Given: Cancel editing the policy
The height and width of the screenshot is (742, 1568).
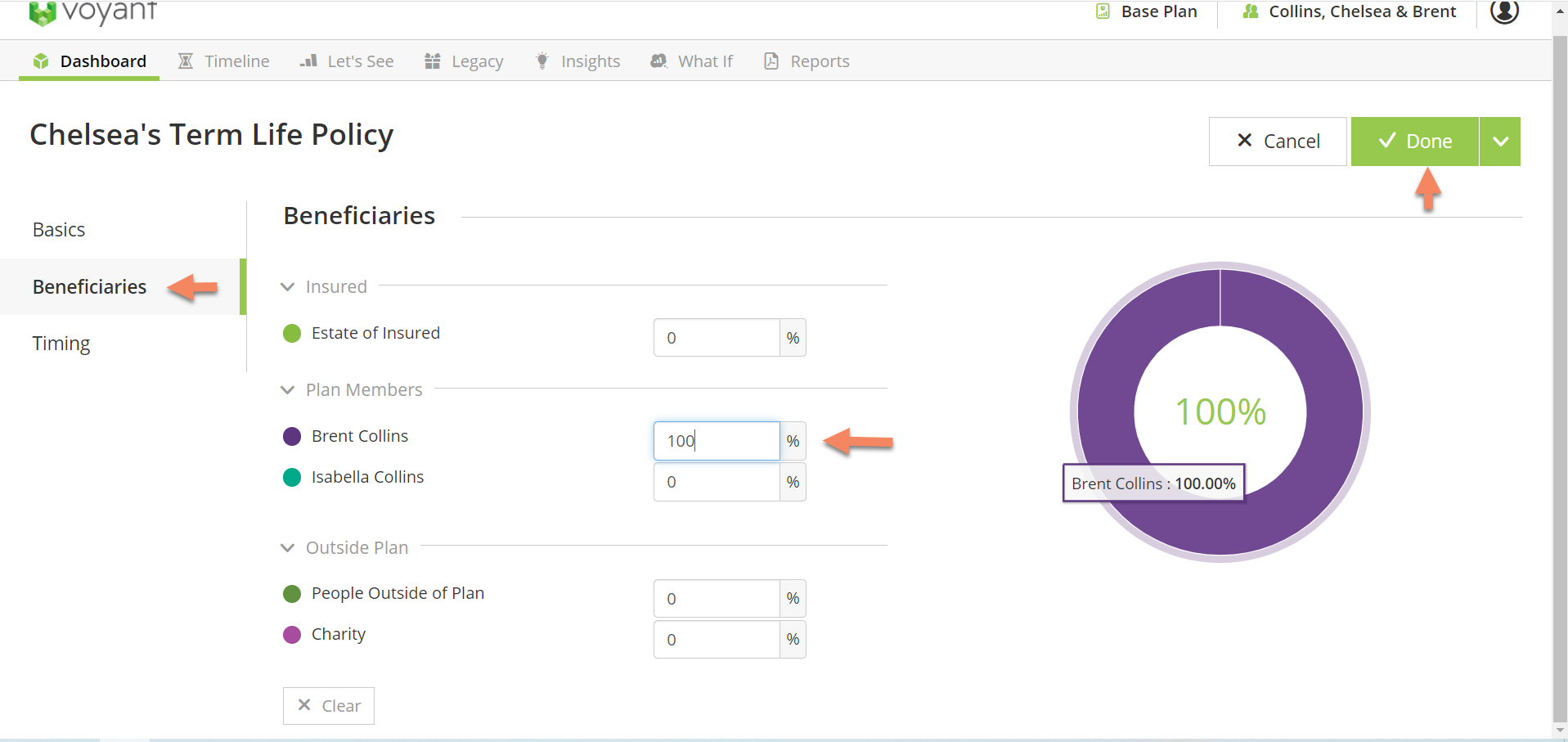Looking at the screenshot, I should (x=1278, y=142).
